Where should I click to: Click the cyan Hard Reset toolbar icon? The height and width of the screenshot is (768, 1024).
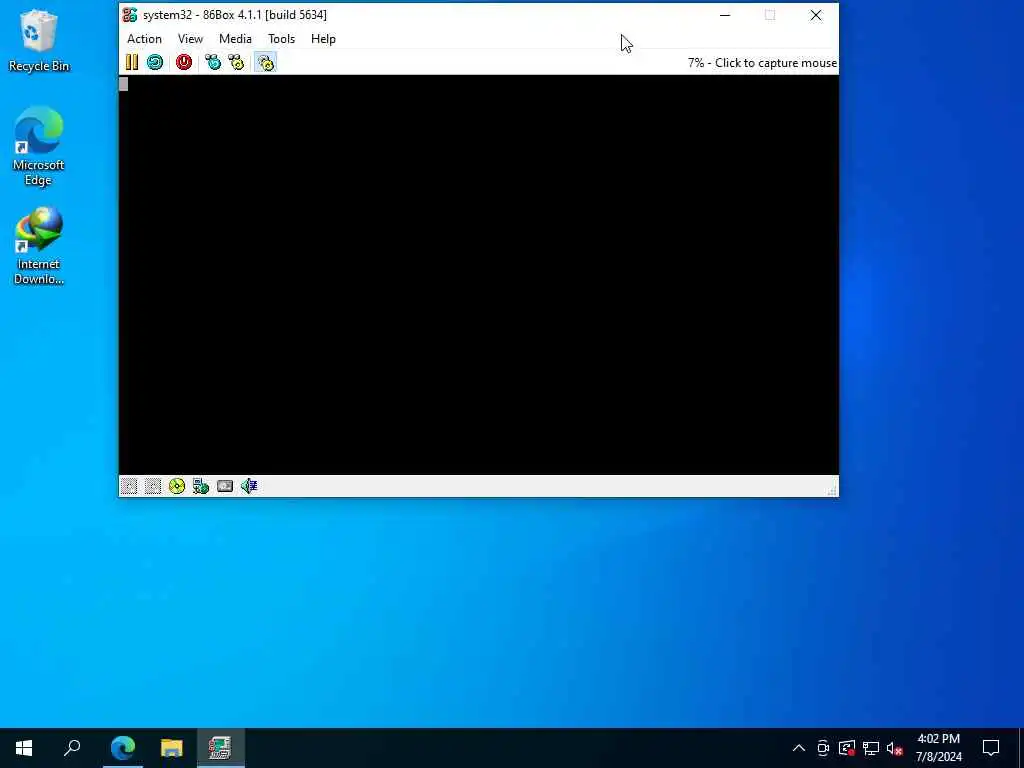point(155,62)
